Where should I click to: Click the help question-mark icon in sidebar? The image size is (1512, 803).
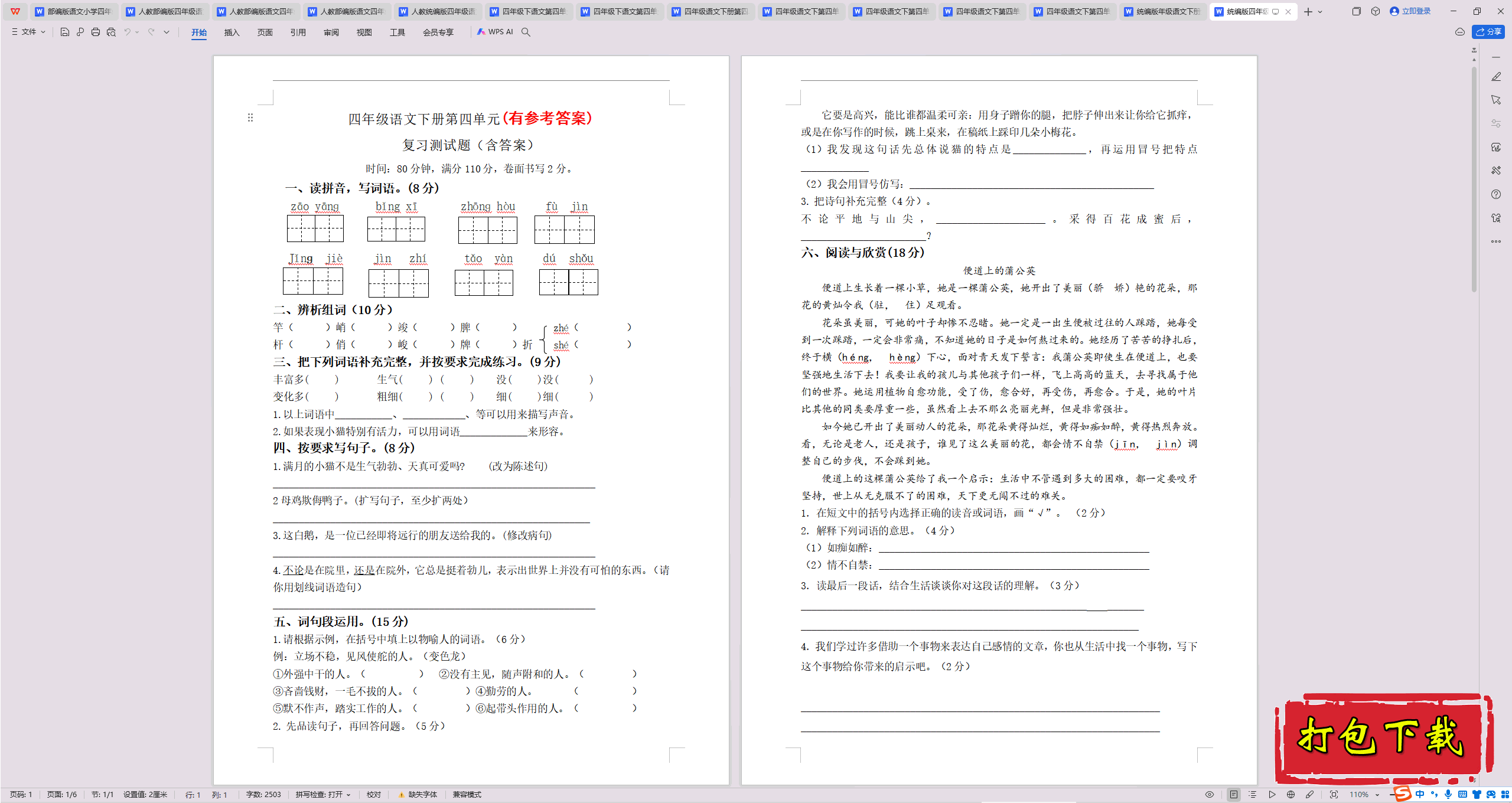click(x=1496, y=194)
